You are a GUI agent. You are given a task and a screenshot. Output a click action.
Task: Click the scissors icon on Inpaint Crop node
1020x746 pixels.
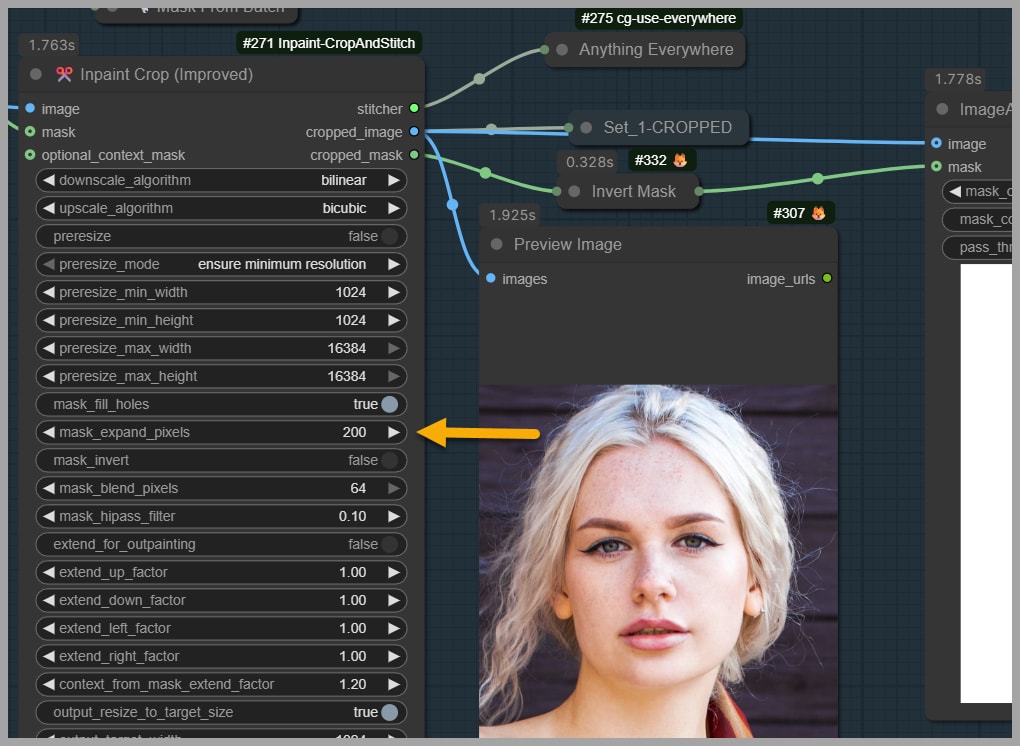point(64,74)
